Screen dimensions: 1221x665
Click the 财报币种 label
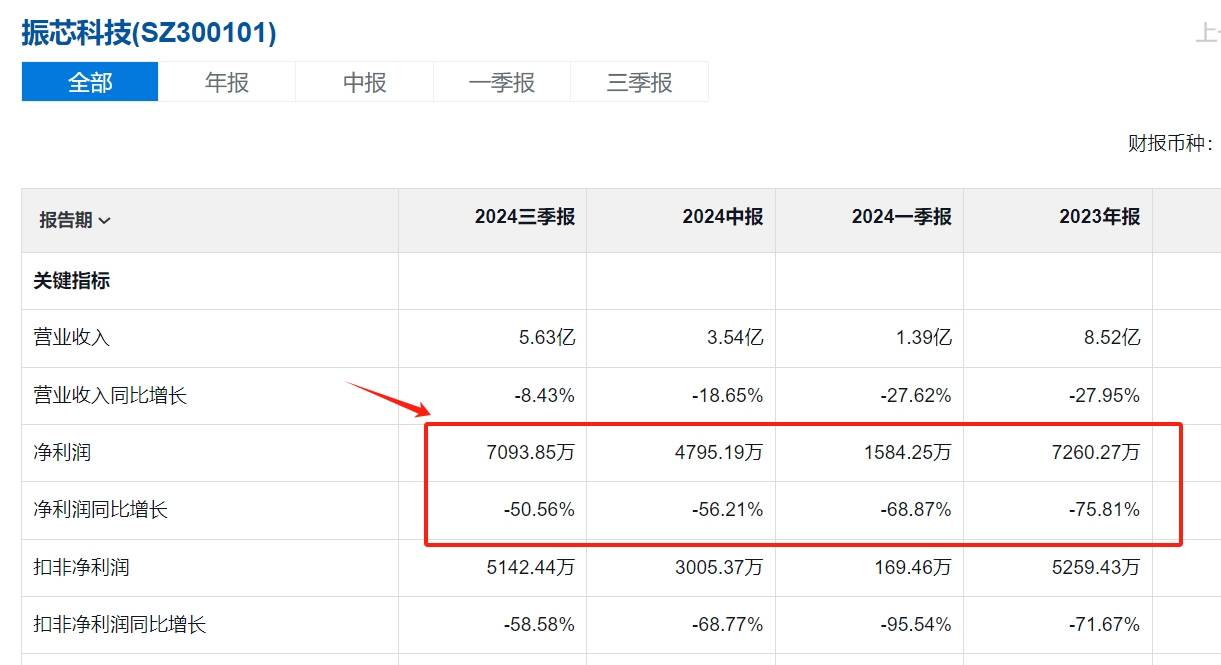pyautogui.click(x=1170, y=143)
